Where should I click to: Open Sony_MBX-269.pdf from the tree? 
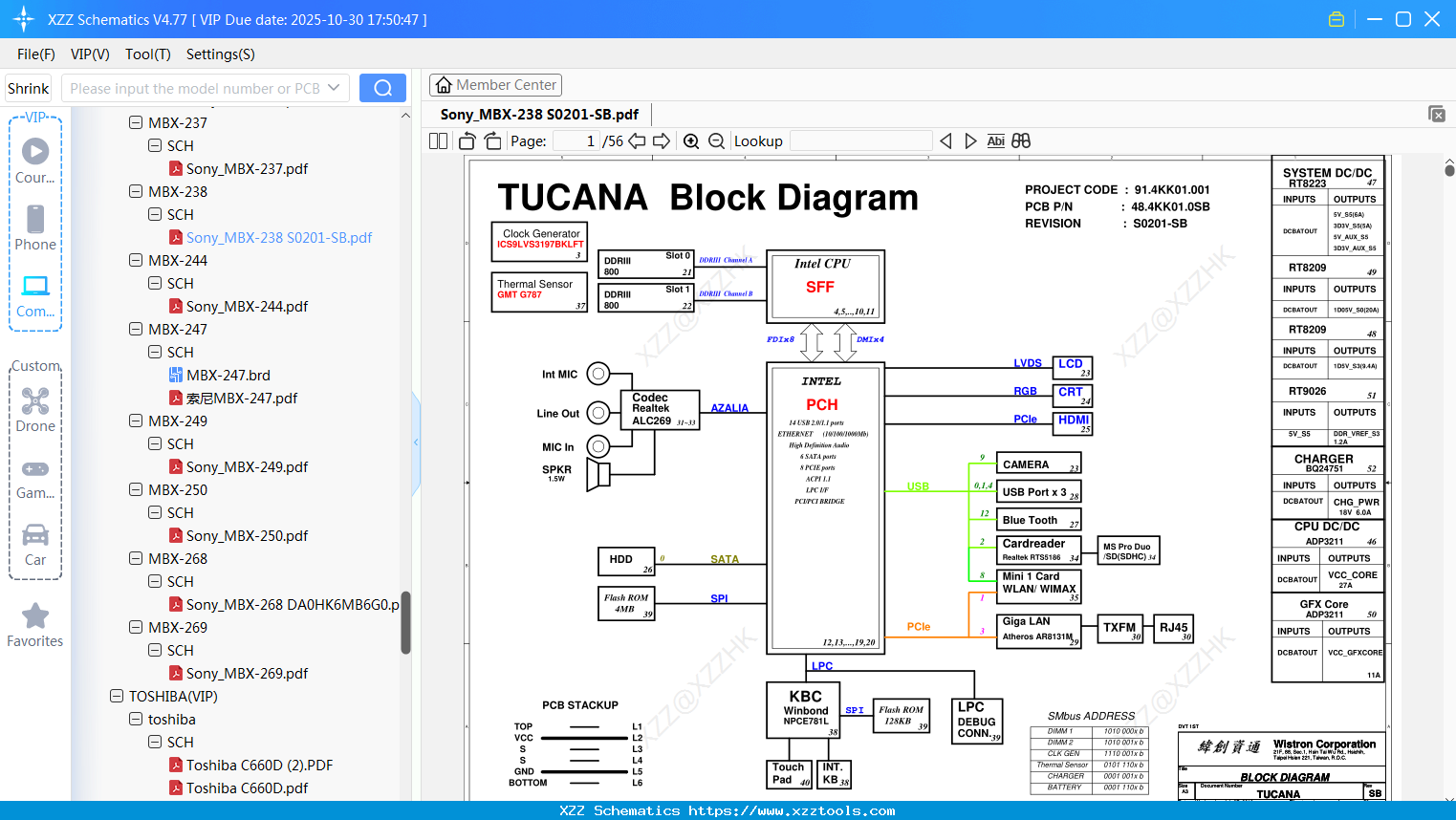point(247,673)
